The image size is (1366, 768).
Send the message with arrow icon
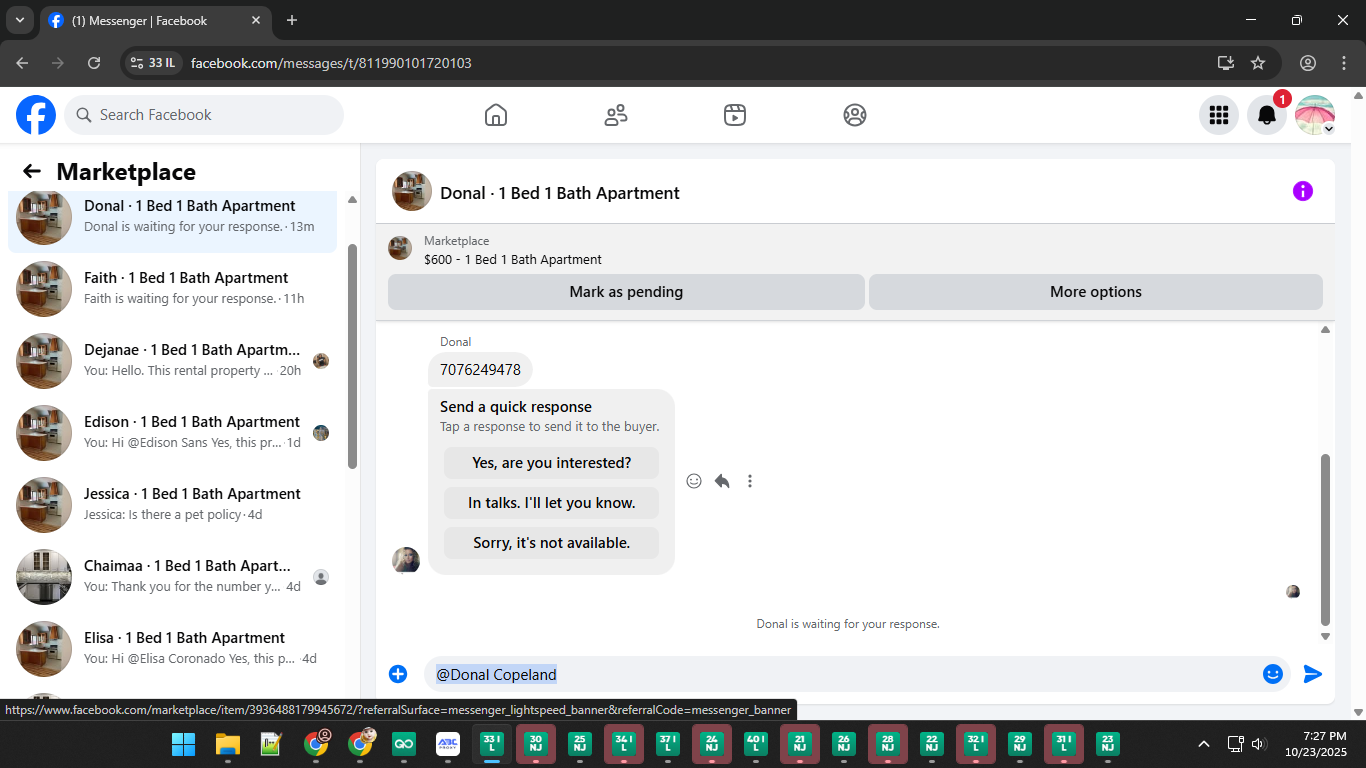[1313, 674]
